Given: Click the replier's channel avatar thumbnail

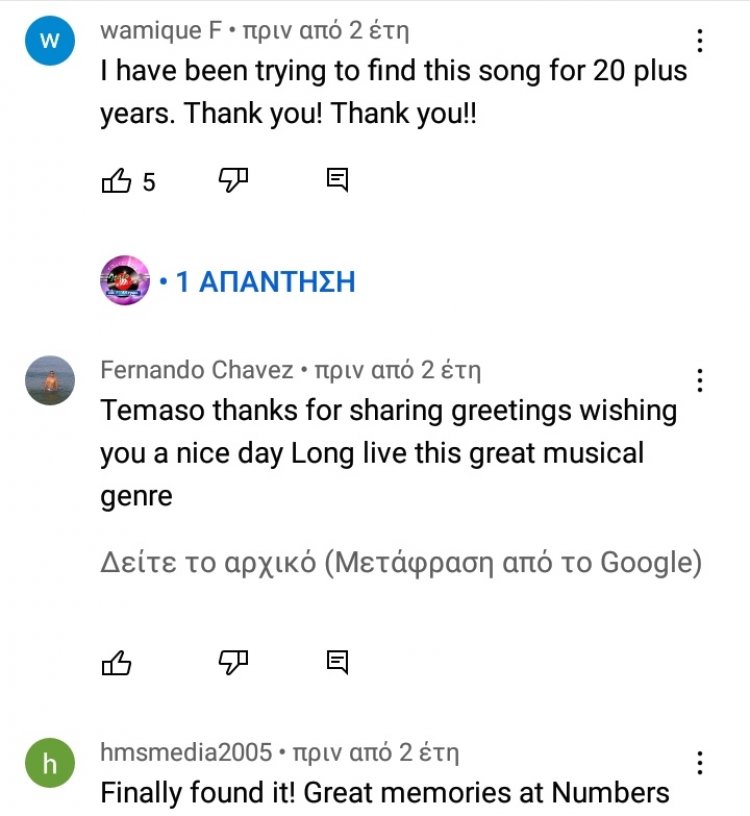Looking at the screenshot, I should 125,281.
